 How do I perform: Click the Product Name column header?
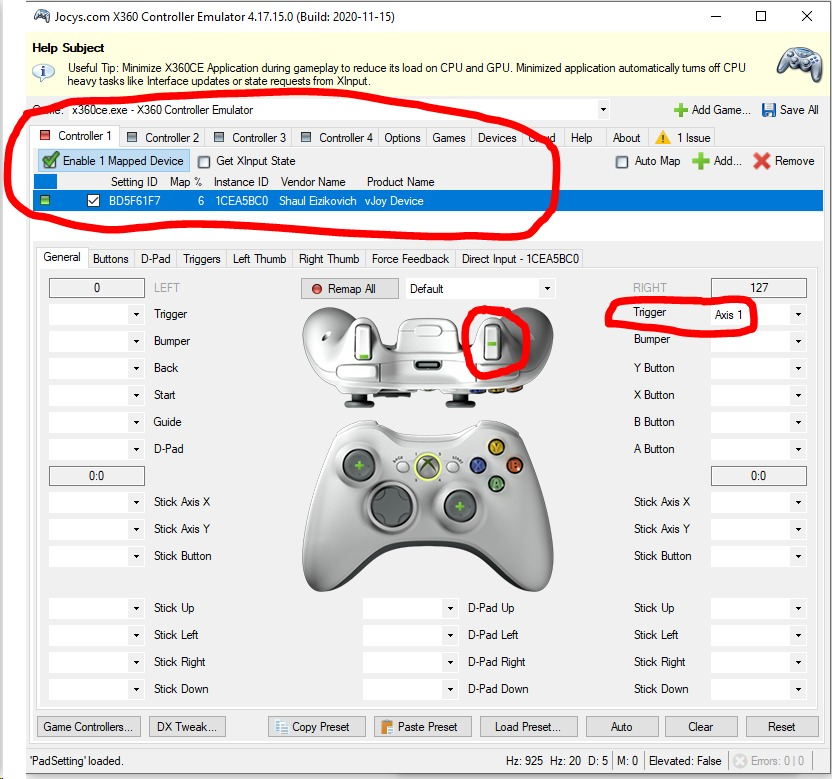click(x=401, y=181)
